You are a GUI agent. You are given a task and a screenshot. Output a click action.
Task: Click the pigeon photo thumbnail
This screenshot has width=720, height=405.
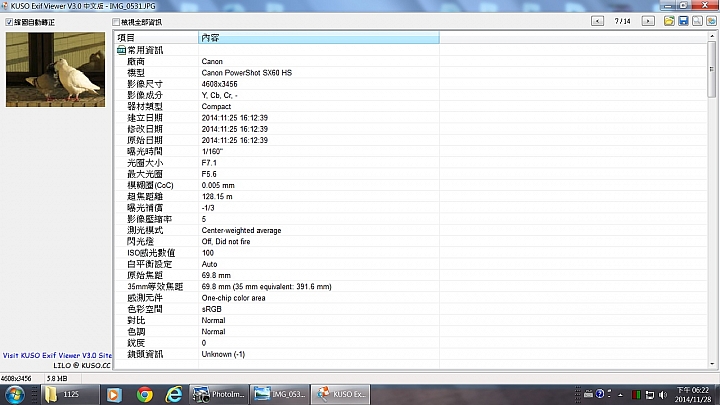pos(55,69)
